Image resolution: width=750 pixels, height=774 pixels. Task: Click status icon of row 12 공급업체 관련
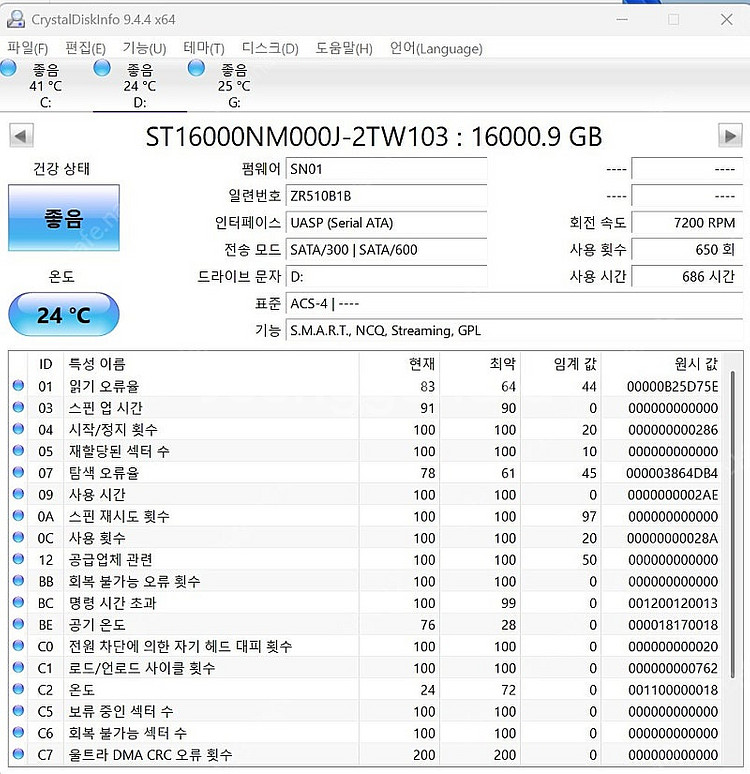coord(18,559)
